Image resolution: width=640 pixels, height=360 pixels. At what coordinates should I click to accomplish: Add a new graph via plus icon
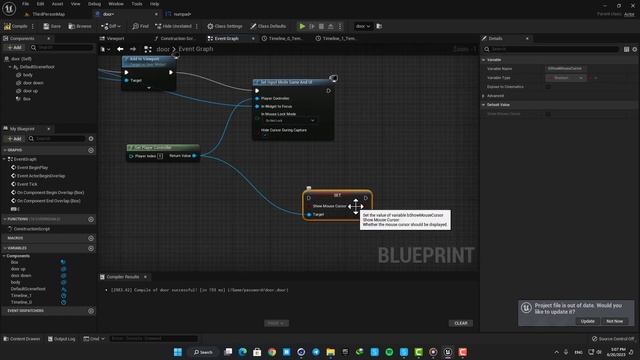point(91,150)
